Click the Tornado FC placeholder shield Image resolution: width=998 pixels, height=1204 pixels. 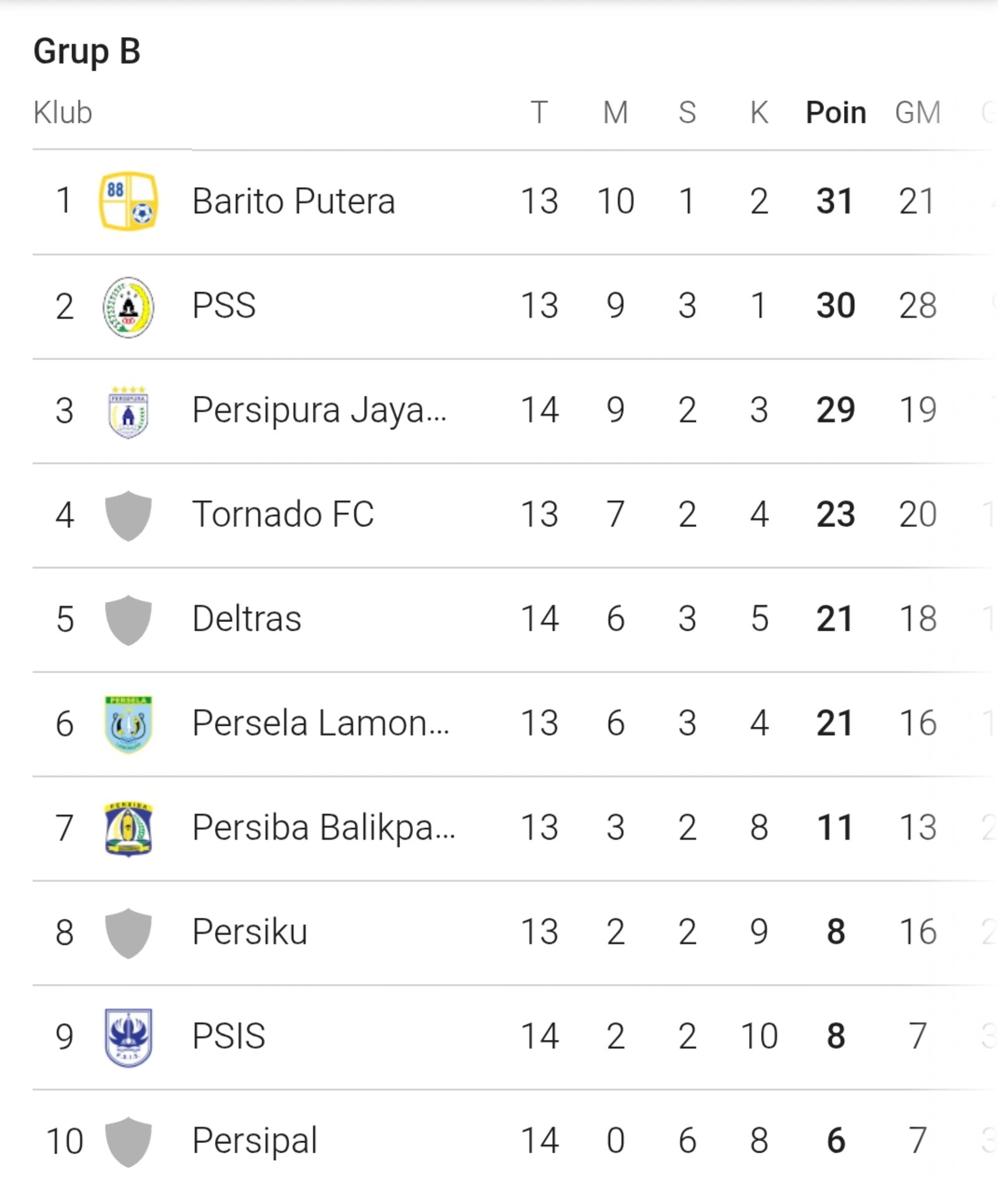point(128,516)
